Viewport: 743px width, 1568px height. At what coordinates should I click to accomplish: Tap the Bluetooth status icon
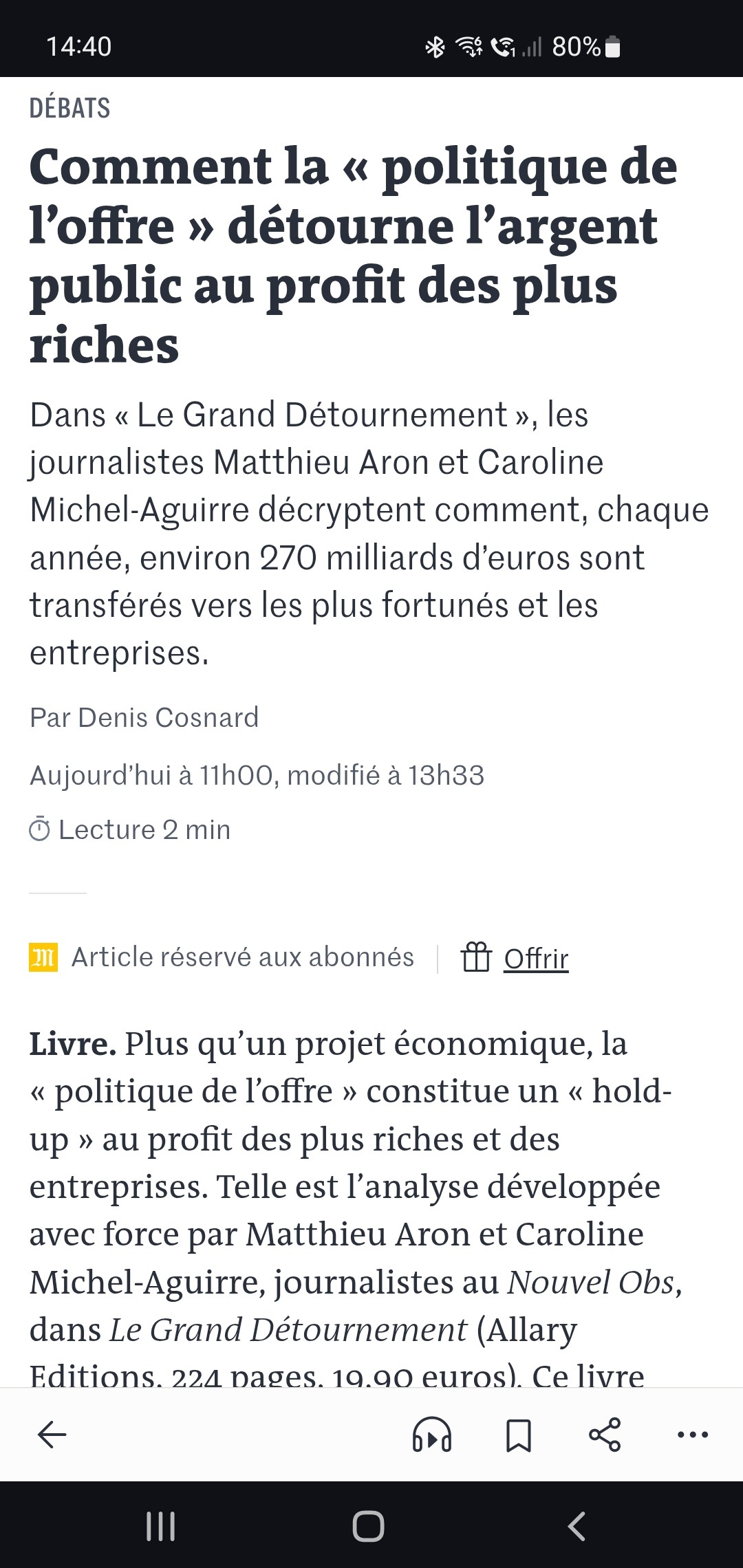point(435,47)
